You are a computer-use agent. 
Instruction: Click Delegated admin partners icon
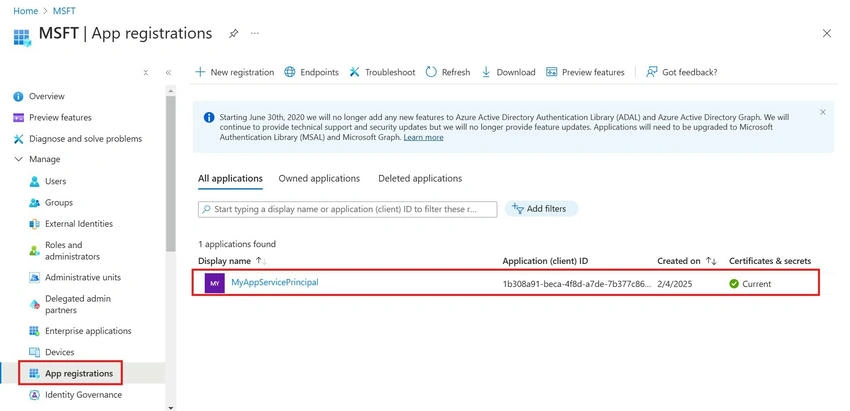(x=35, y=304)
